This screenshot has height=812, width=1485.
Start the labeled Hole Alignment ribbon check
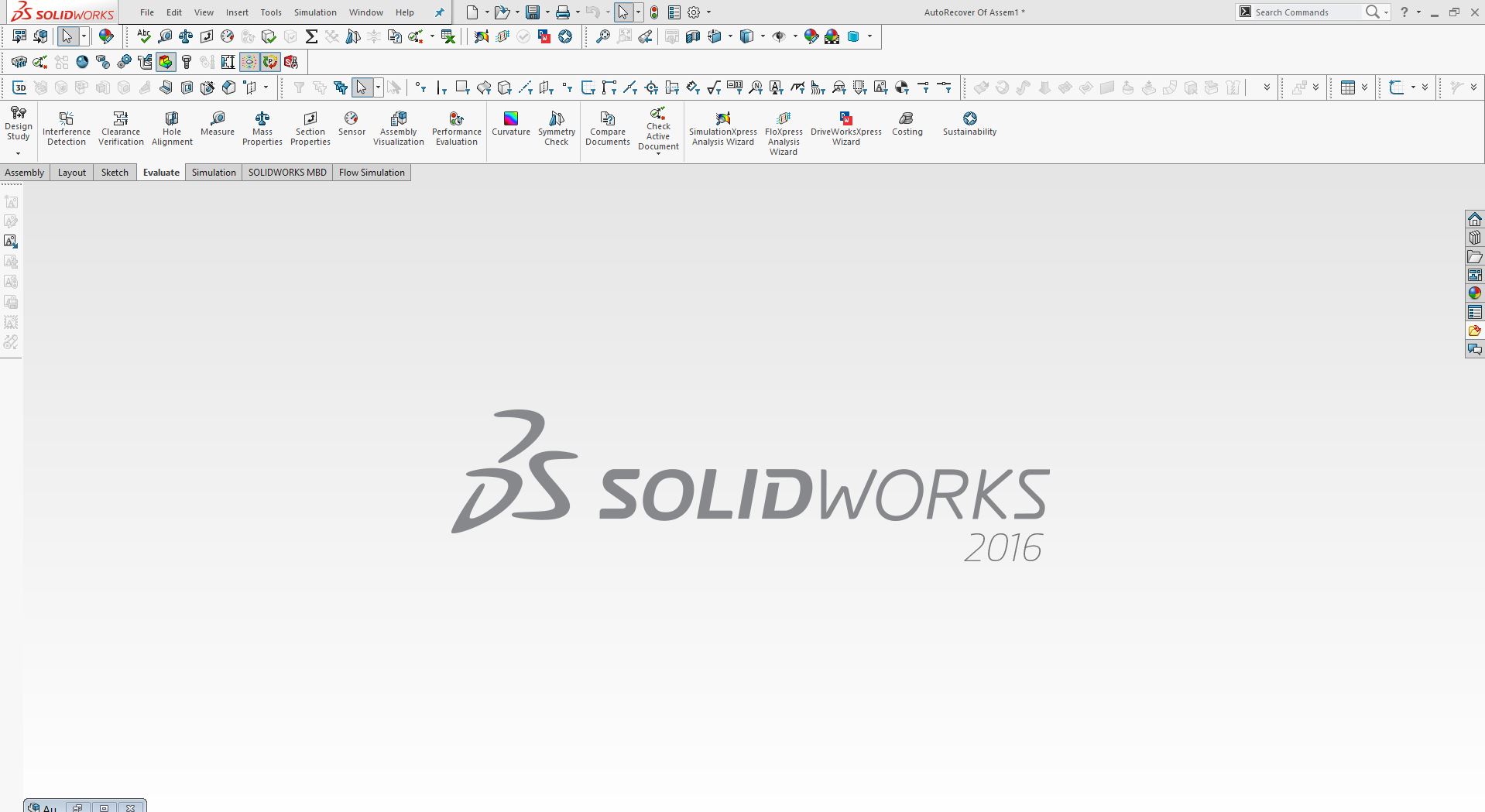(x=172, y=128)
